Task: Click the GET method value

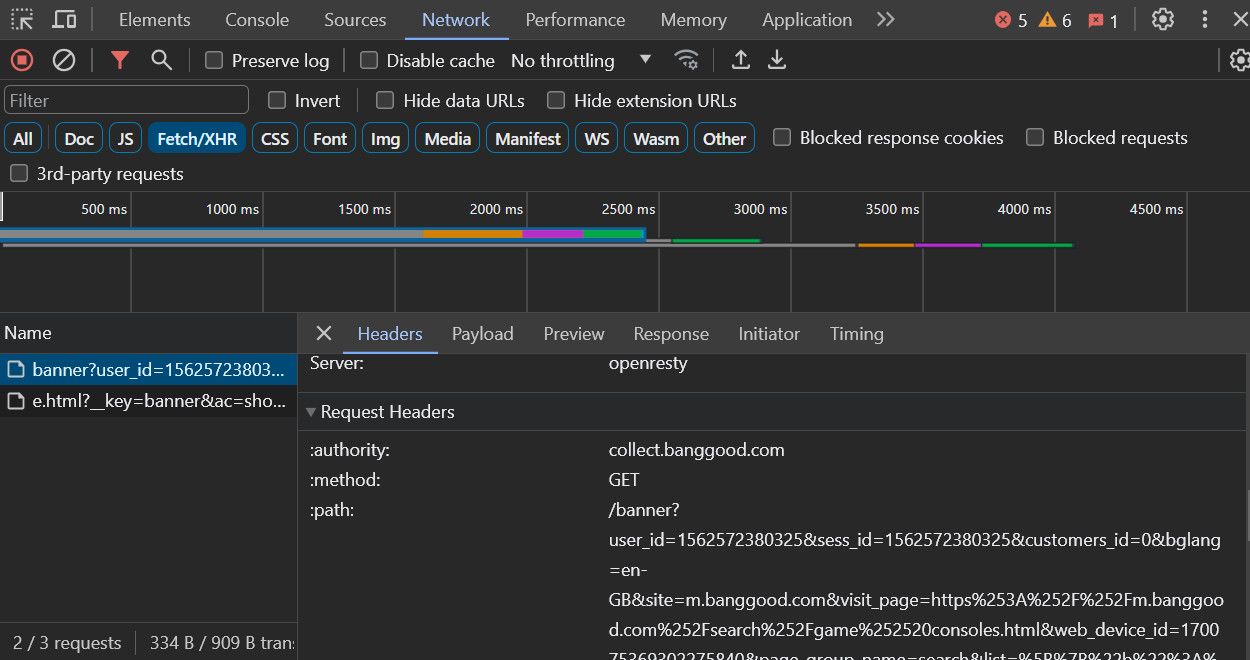Action: pos(624,480)
